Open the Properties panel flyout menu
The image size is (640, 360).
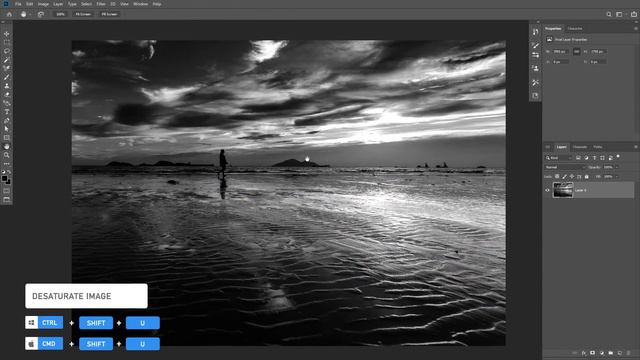[x=636, y=29]
